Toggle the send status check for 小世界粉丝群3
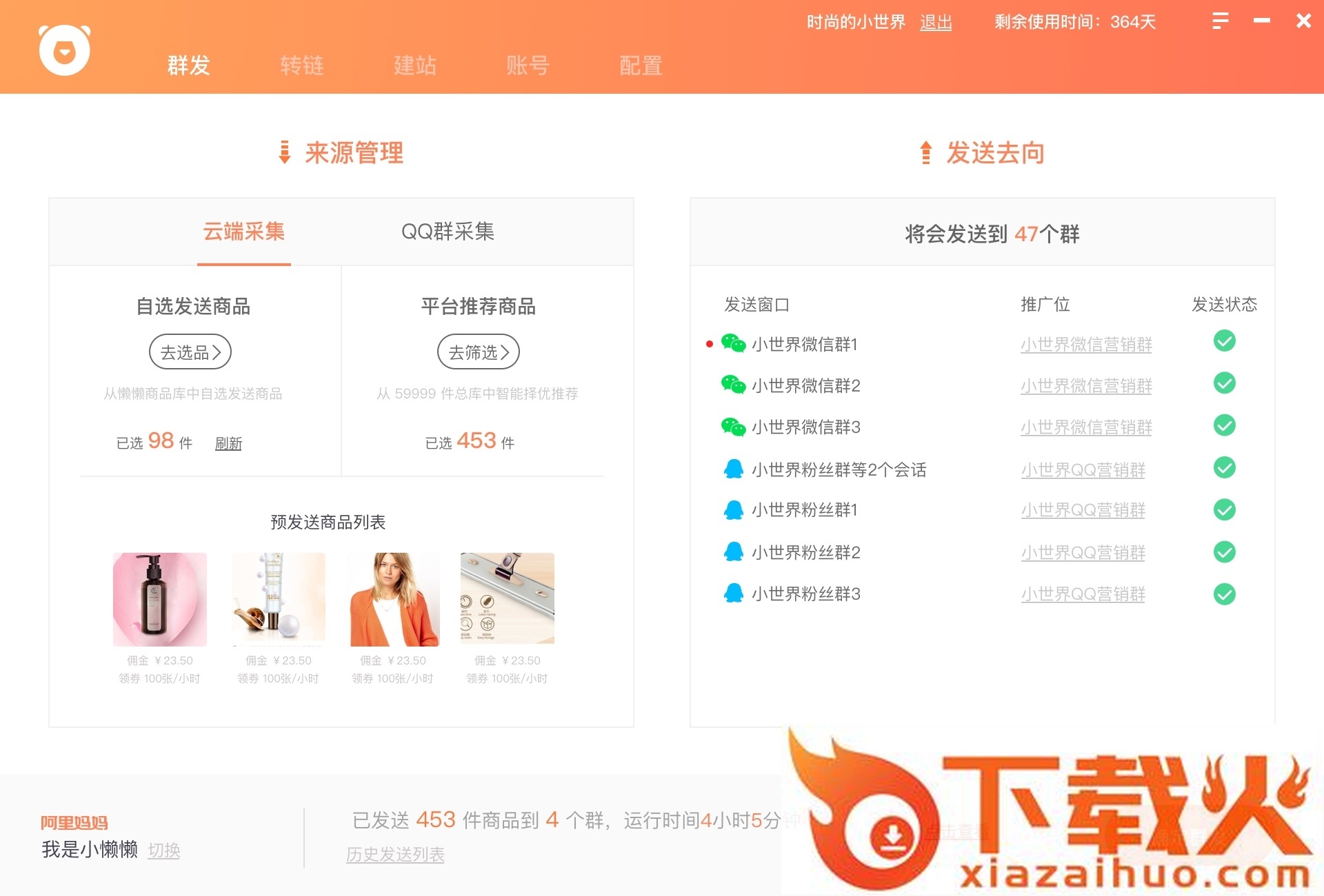This screenshot has height=896, width=1324. (x=1225, y=594)
